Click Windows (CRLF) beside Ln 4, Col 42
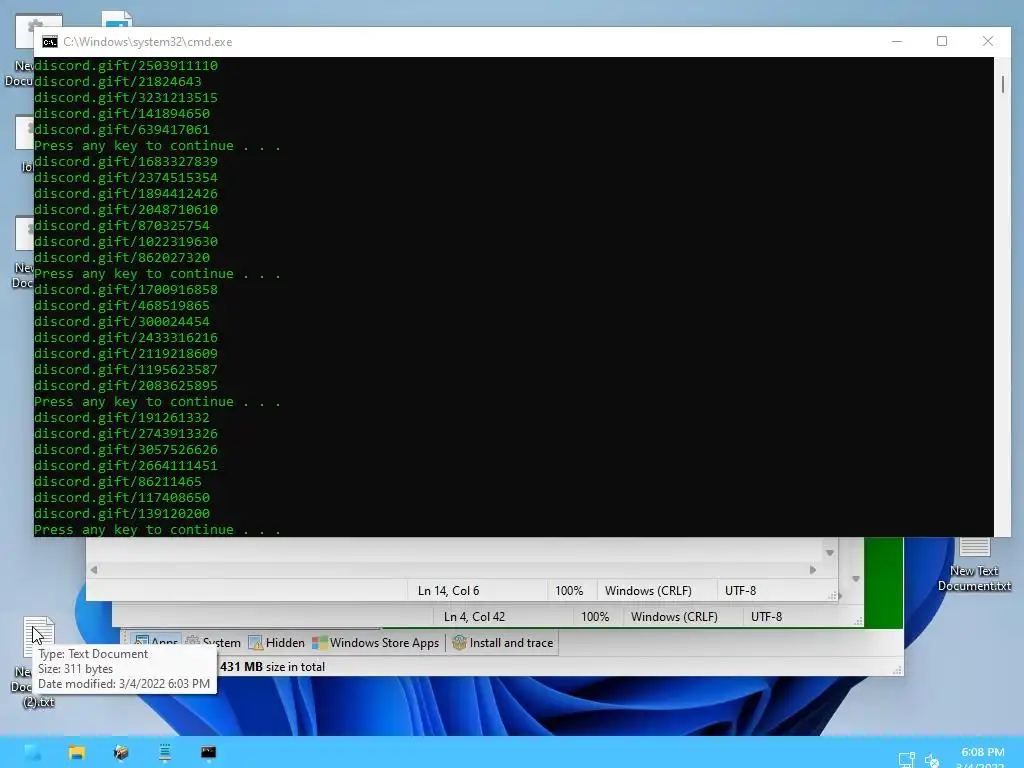 [674, 616]
